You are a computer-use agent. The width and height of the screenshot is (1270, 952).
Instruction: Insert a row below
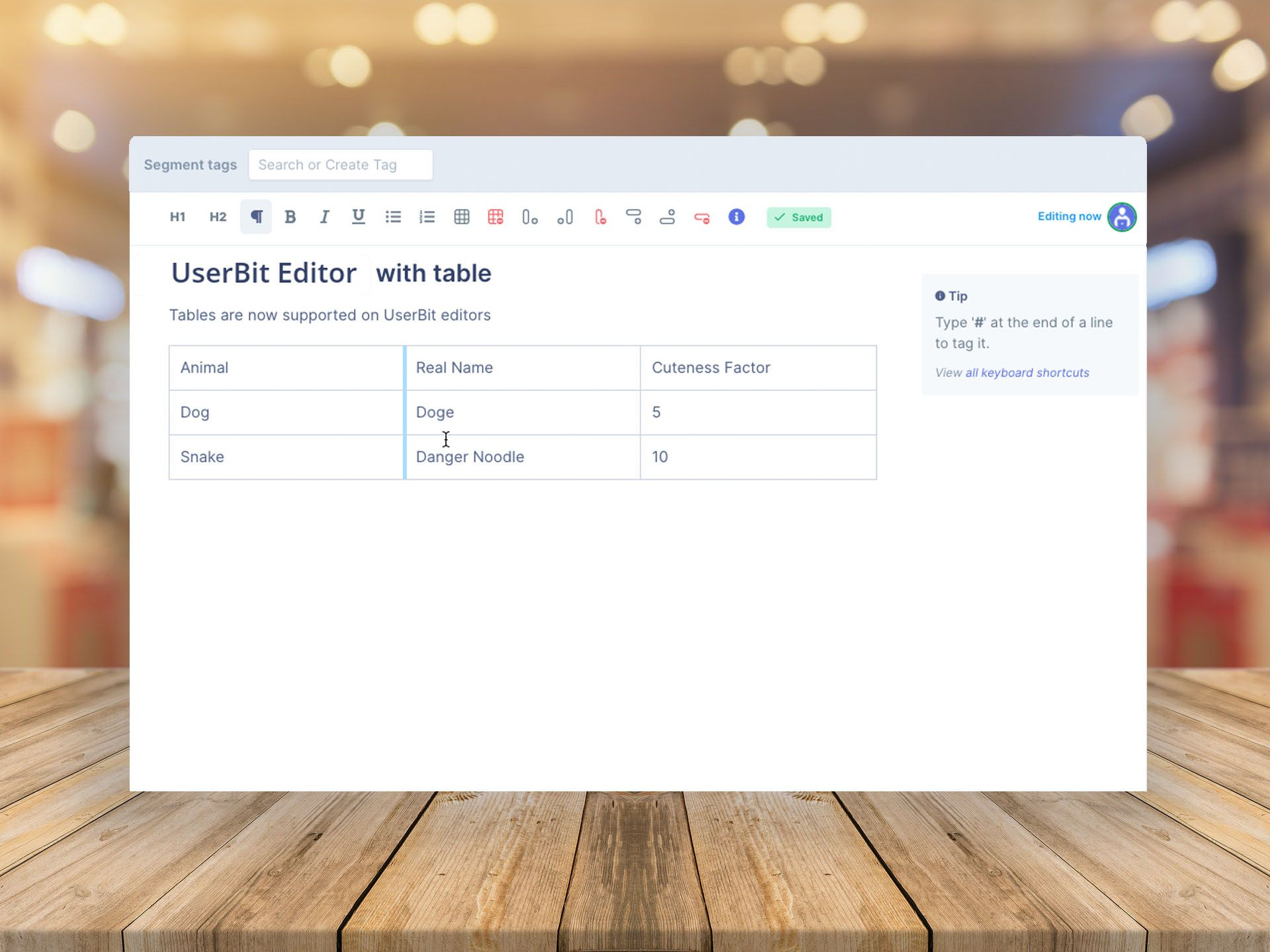pyautogui.click(x=634, y=217)
